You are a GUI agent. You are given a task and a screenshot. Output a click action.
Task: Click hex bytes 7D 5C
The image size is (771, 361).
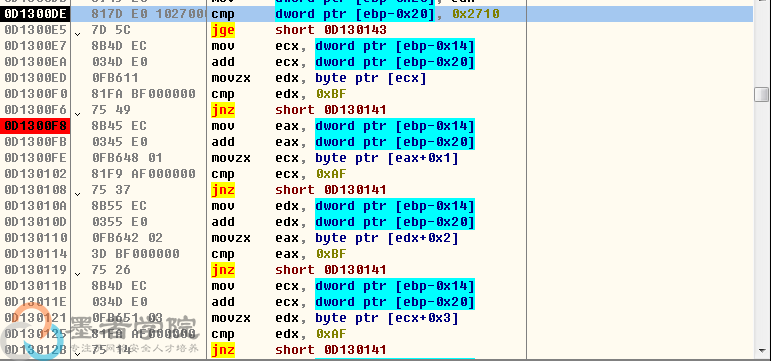pyautogui.click(x=111, y=30)
